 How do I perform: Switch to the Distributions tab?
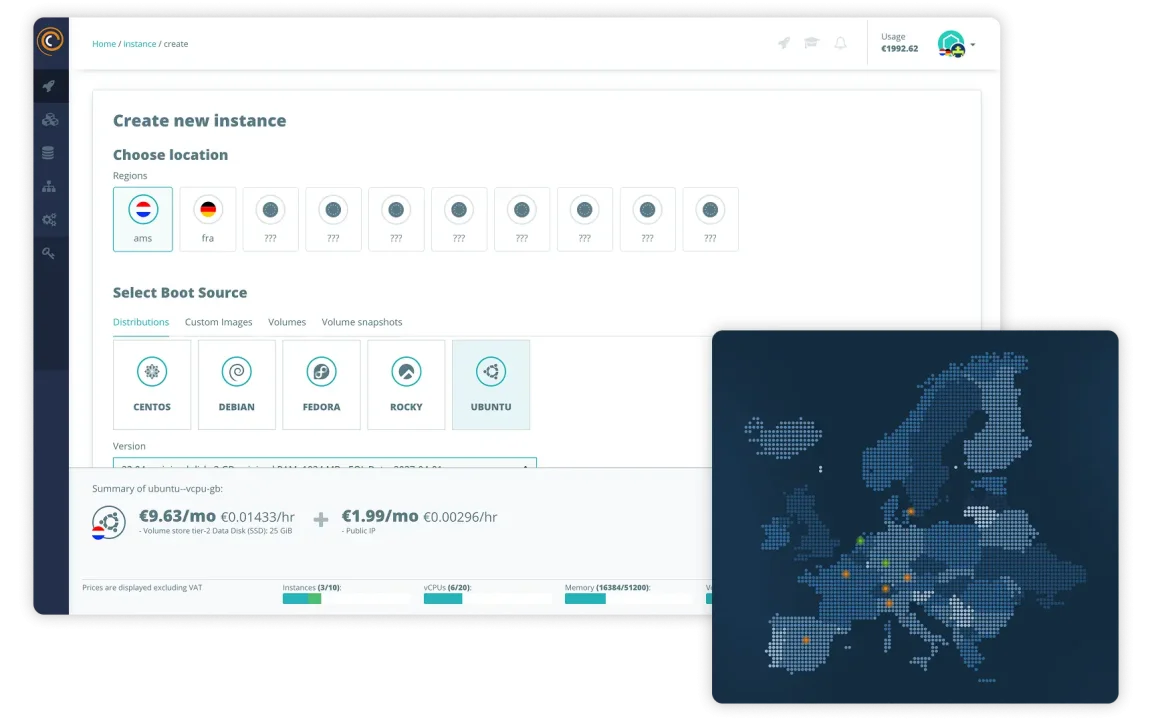coord(141,322)
